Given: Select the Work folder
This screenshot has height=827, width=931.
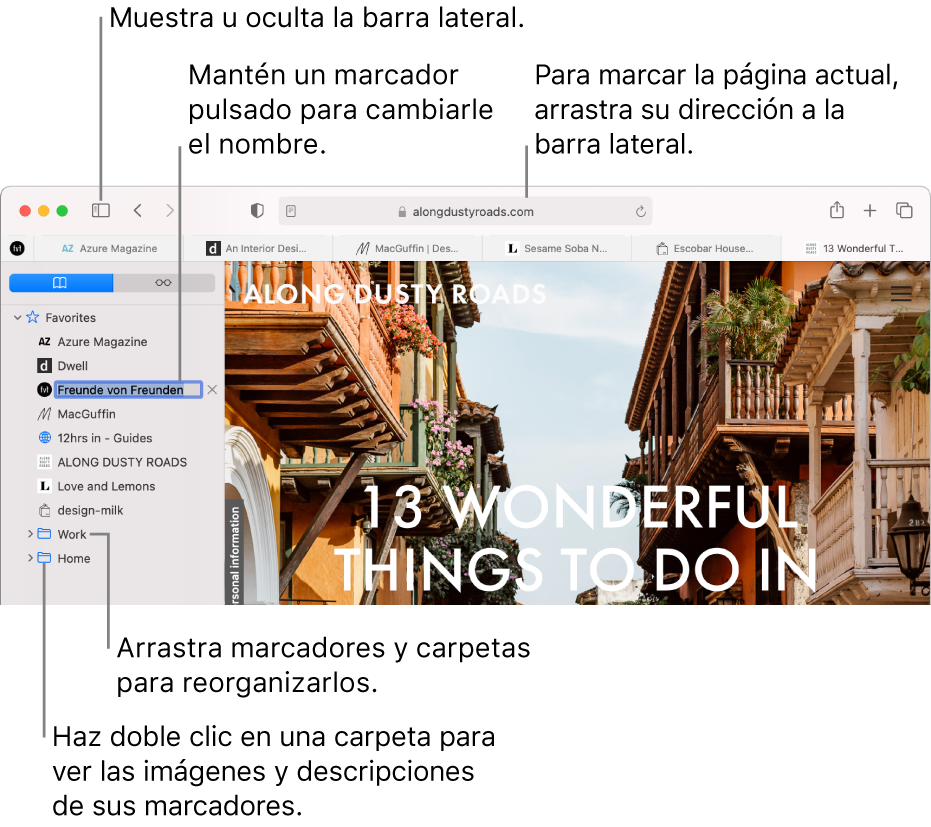Looking at the screenshot, I should tap(72, 534).
